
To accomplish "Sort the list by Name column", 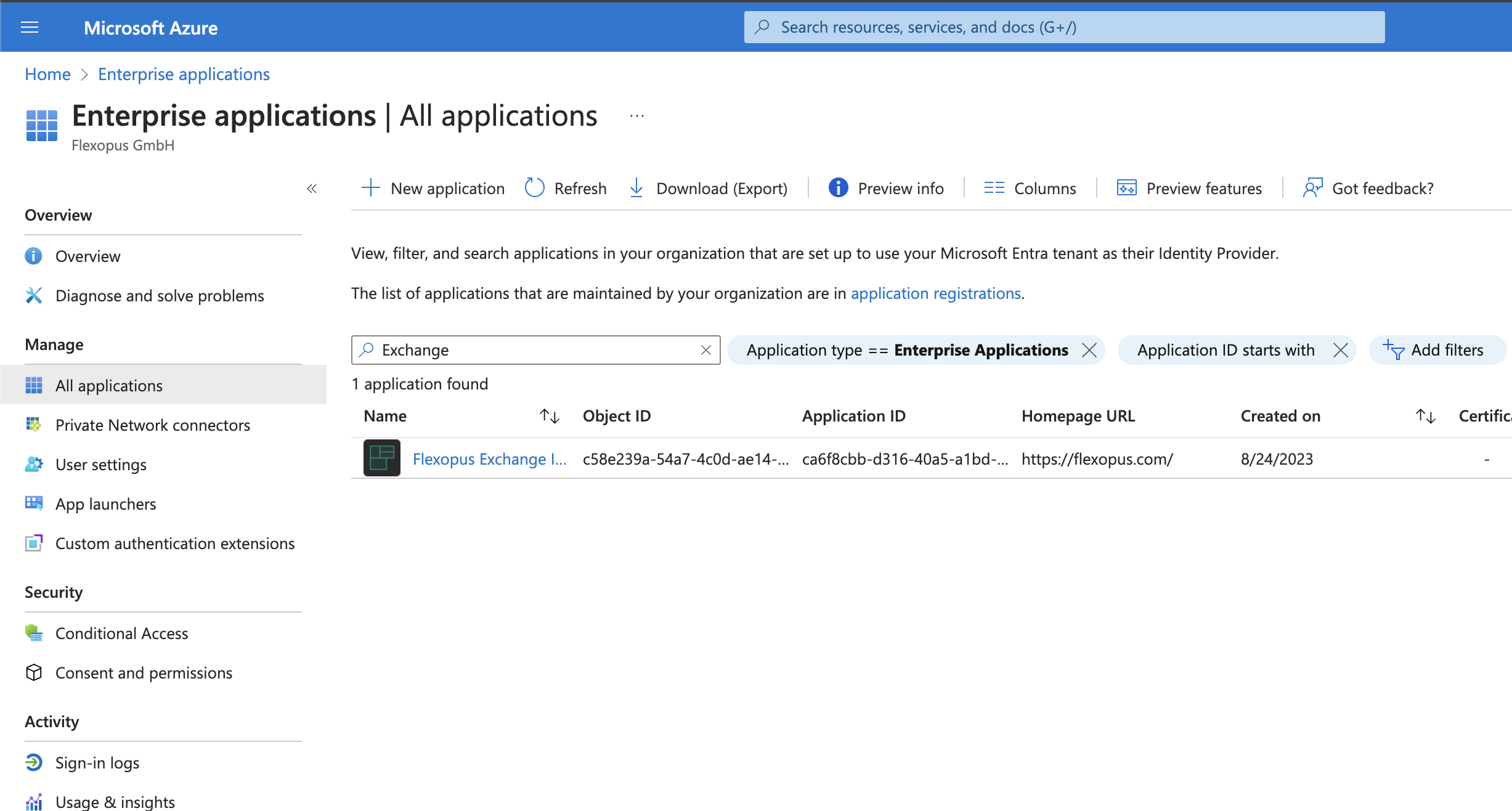I will tap(549, 417).
